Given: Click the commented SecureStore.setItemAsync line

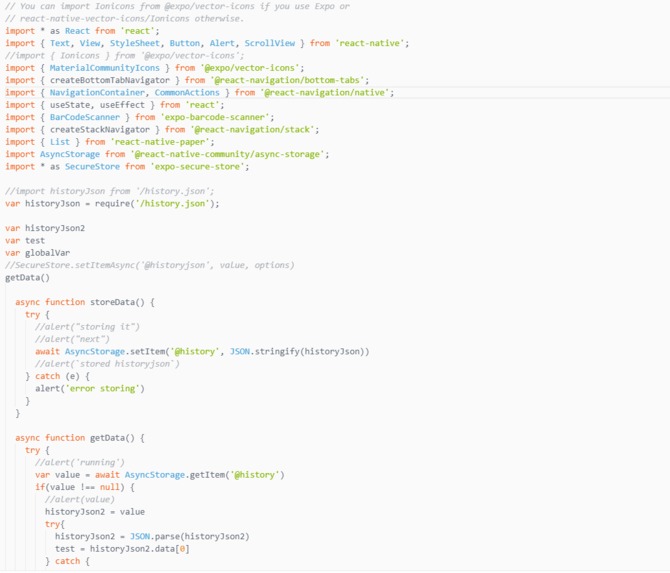Looking at the screenshot, I should pos(150,265).
